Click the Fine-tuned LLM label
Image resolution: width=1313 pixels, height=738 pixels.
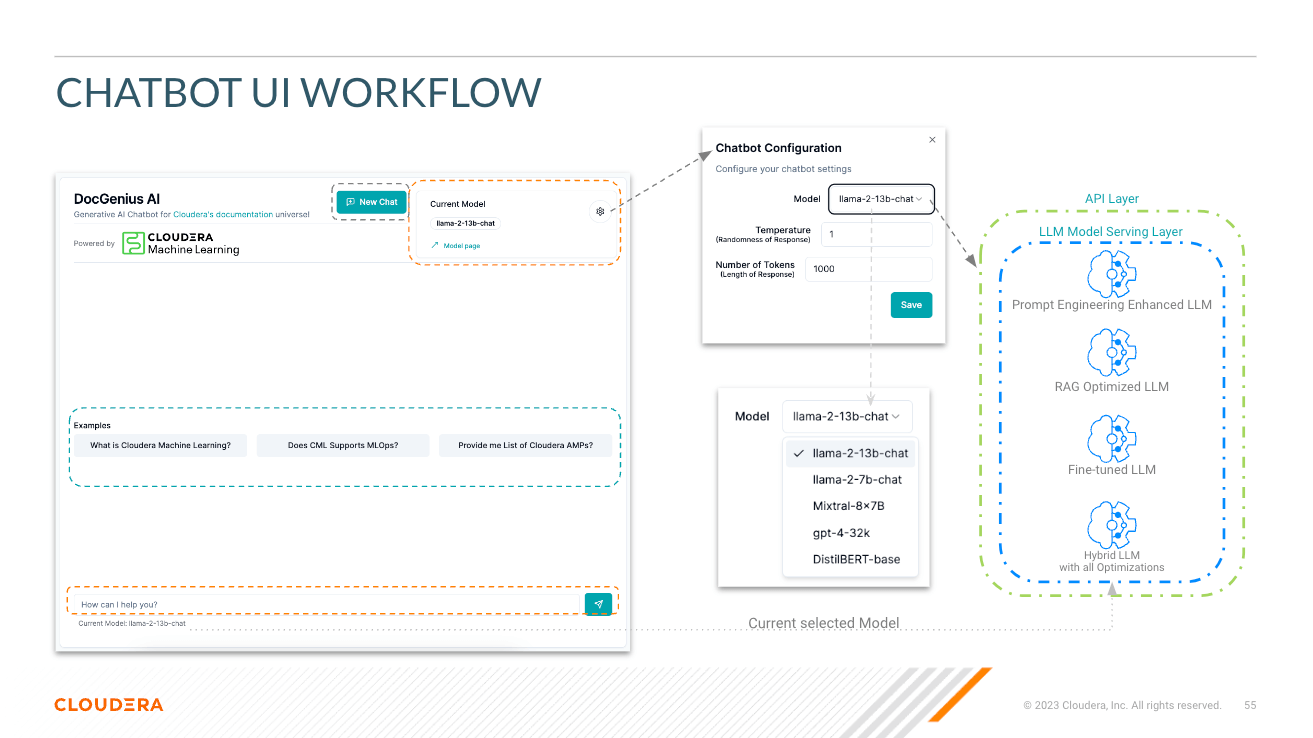pos(1112,470)
